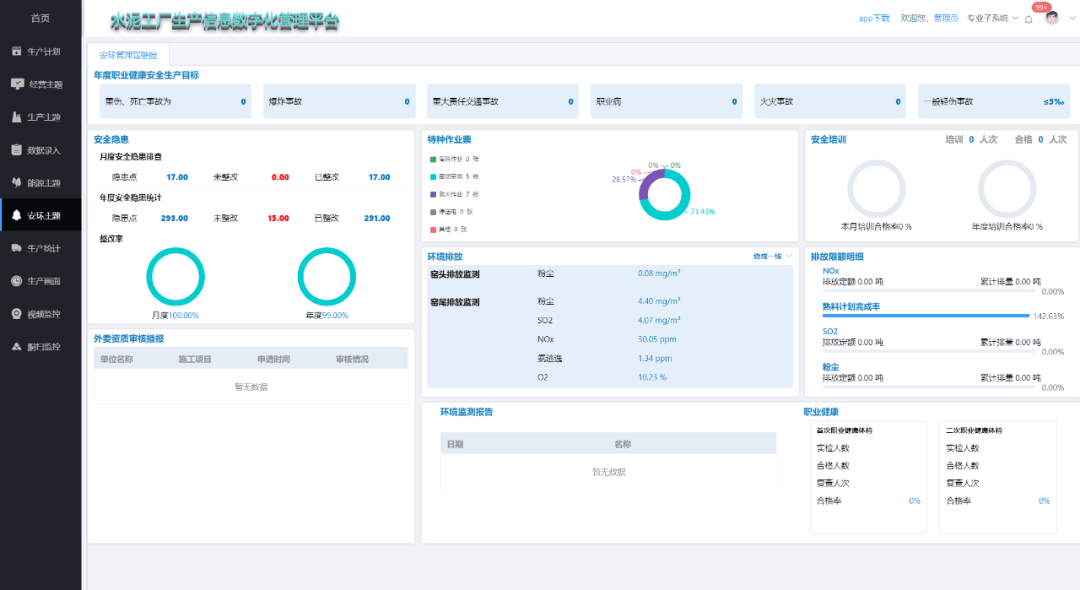Click the 生产画面 clock icon
The width and height of the screenshot is (1080, 590).
click(17, 281)
